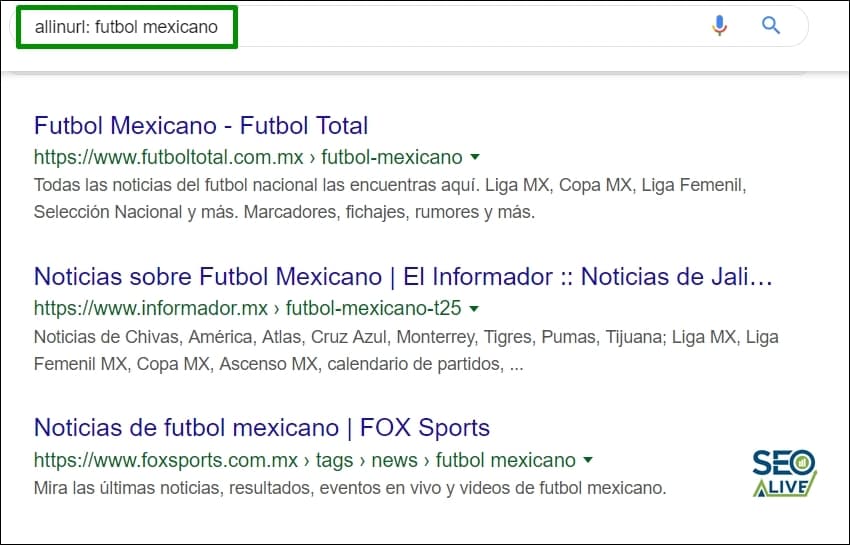Expand dropdown arrow next to informador.mx URL
The width and height of the screenshot is (850, 545).
click(x=474, y=309)
